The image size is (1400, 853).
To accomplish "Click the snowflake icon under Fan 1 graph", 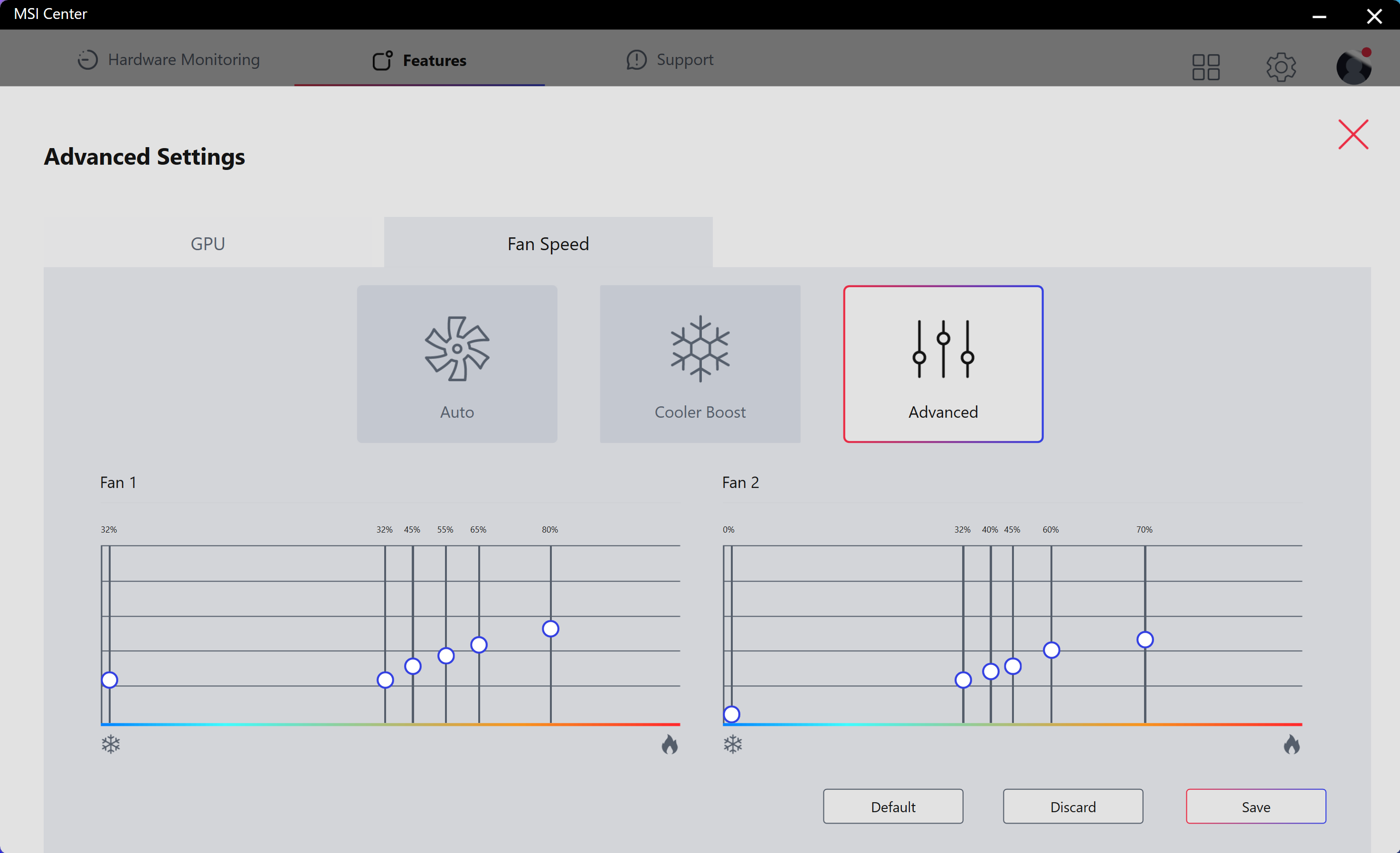I will [x=111, y=744].
